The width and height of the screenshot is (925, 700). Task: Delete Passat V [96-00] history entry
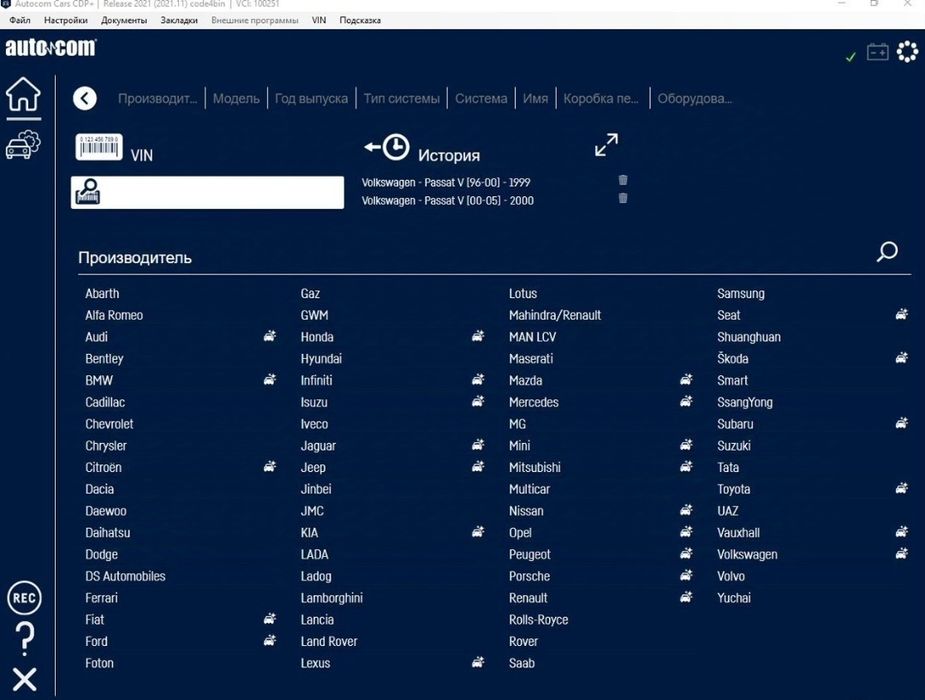coord(623,180)
